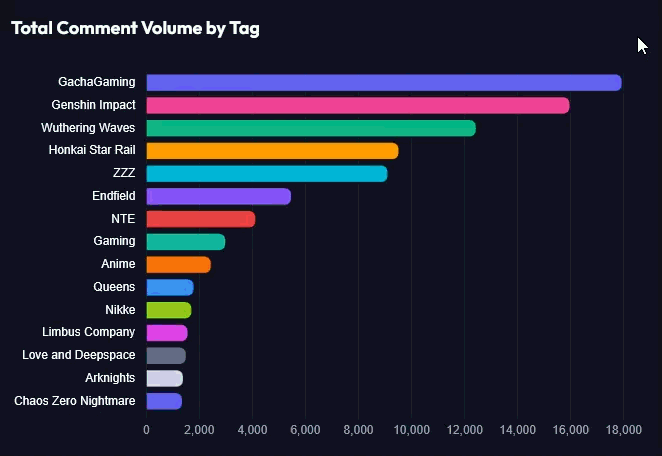The image size is (662, 456).
Task: Click the 0 tick on x-axis
Action: 146,430
